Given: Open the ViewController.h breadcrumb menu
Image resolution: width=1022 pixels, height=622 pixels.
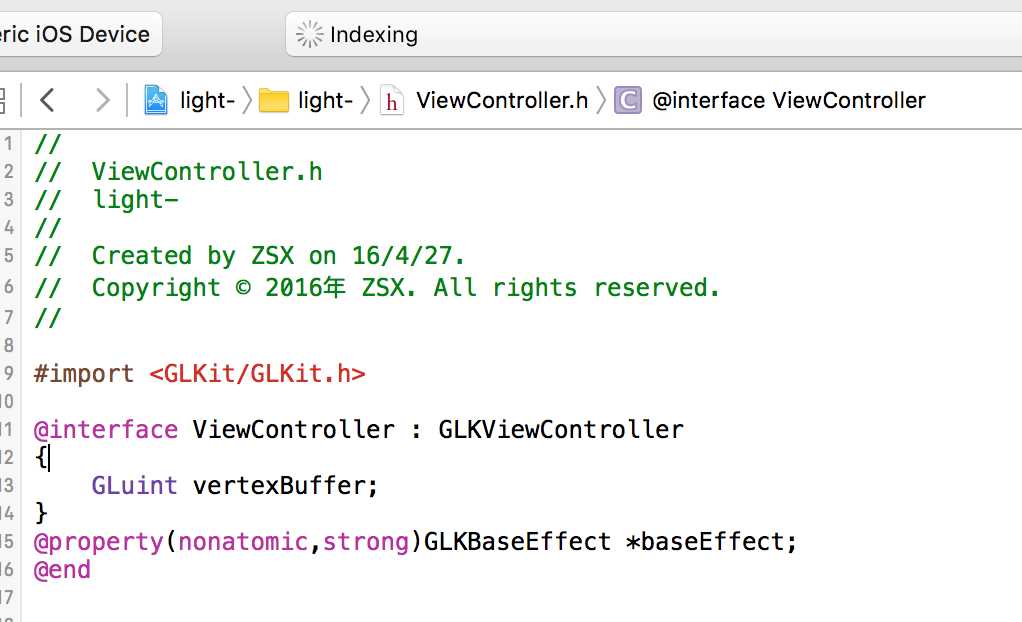Looking at the screenshot, I should coord(502,100).
